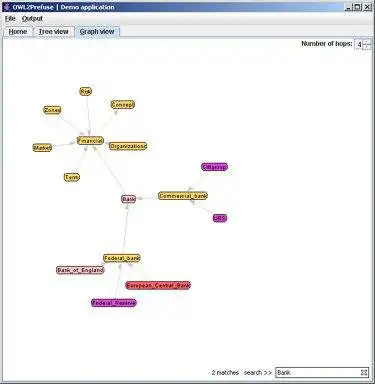The height and width of the screenshot is (384, 375).
Task: Decrease the number of hops
Action: 367,47
